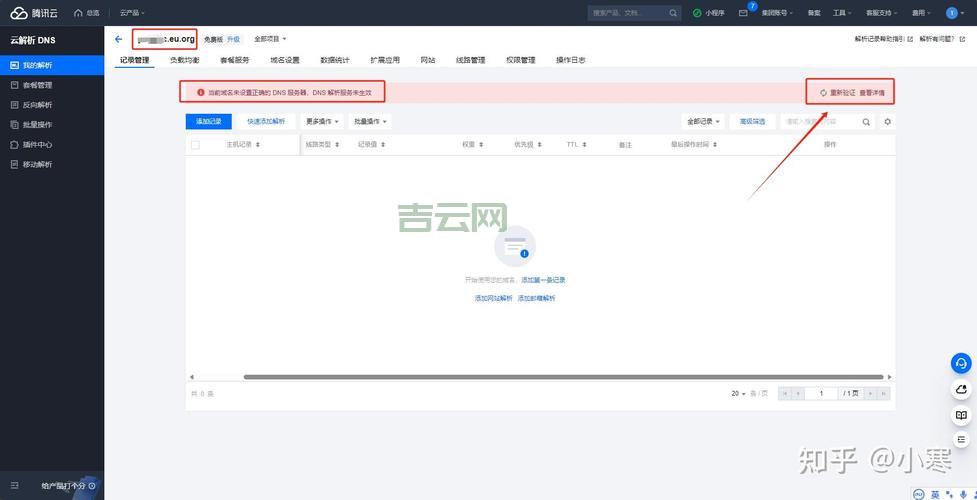Switch to the 域名设置 tab

(285, 60)
